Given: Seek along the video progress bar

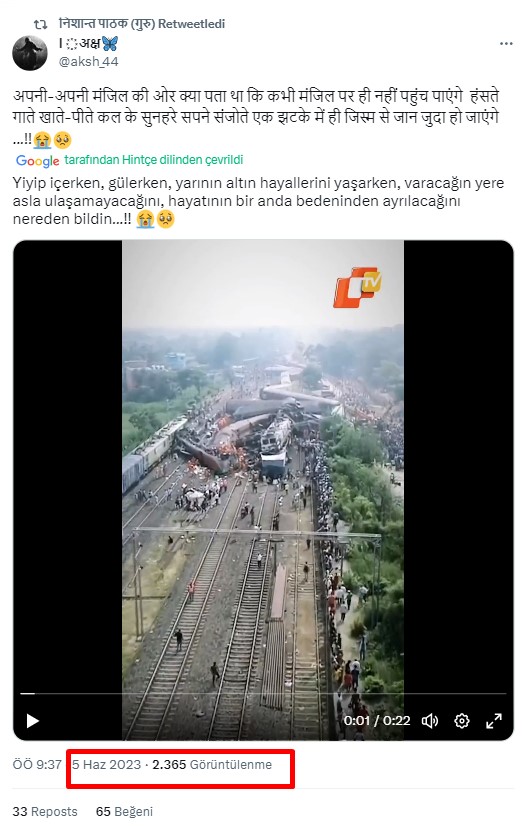Looking at the screenshot, I should pyautogui.click(x=263, y=693).
